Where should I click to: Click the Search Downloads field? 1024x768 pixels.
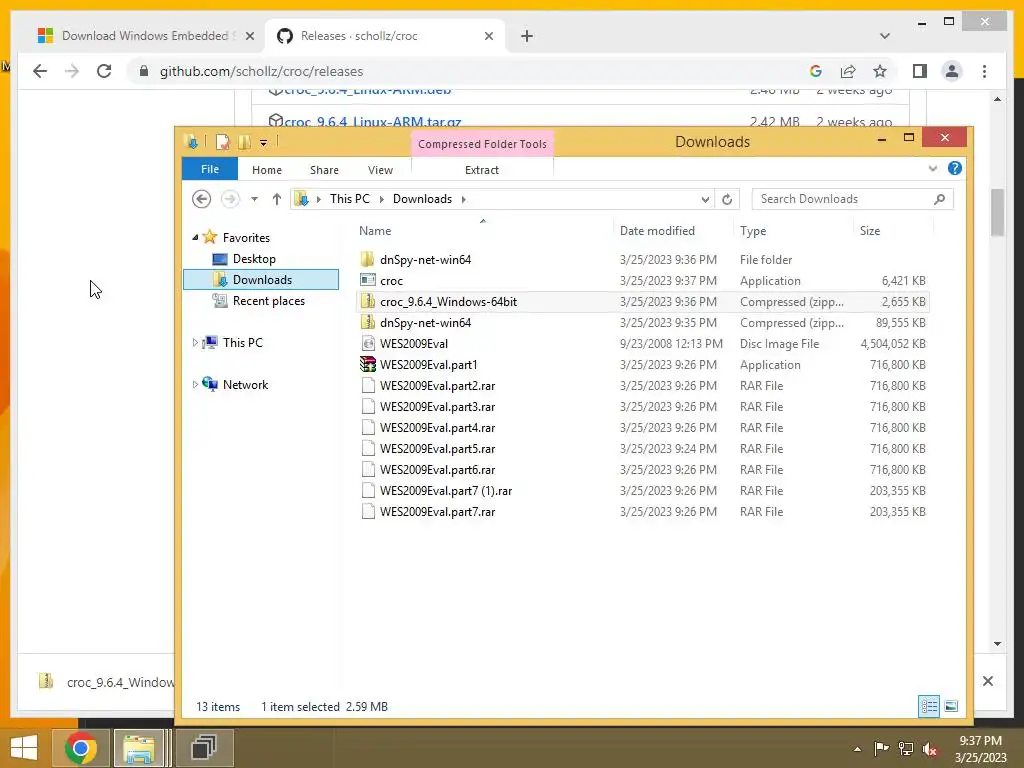852,199
